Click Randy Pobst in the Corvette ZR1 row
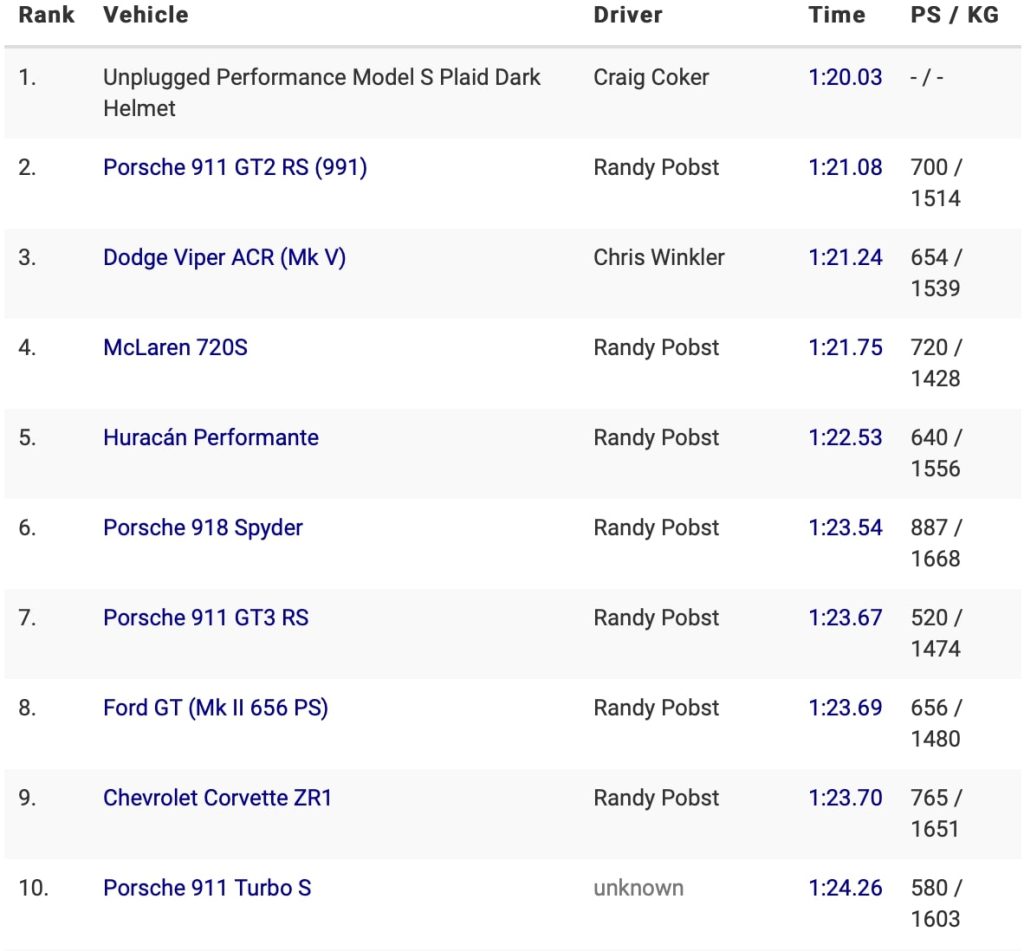Screen dimensions: 1024x951 tap(656, 798)
